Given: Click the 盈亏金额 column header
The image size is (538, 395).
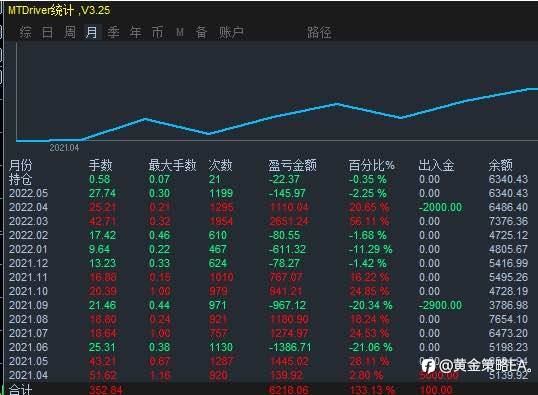Looking at the screenshot, I should click(292, 165).
